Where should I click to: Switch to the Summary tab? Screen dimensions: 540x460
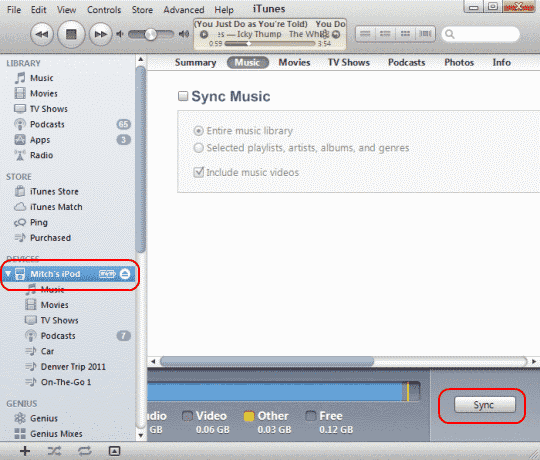(195, 63)
